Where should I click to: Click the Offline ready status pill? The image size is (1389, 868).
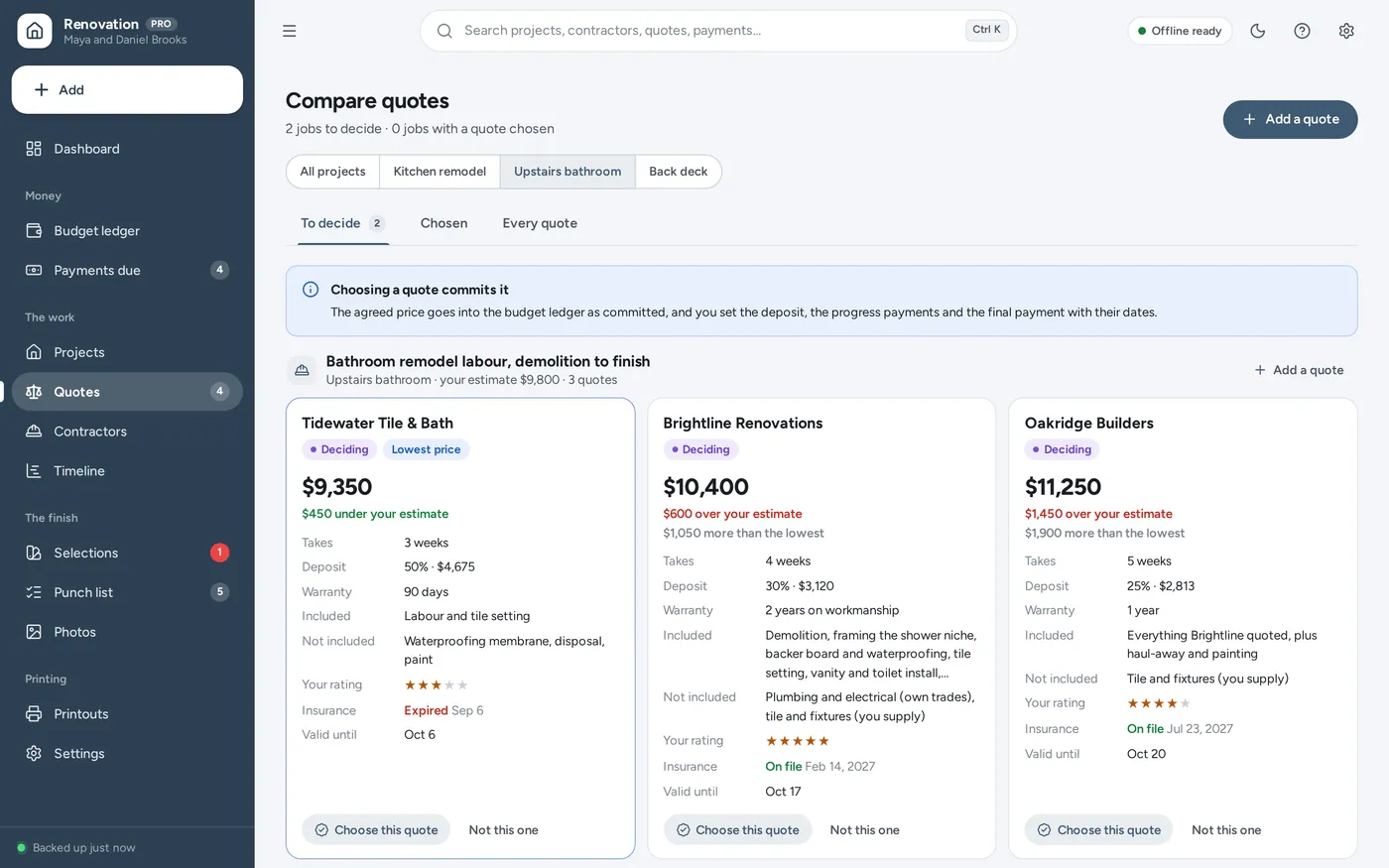coord(1180,31)
